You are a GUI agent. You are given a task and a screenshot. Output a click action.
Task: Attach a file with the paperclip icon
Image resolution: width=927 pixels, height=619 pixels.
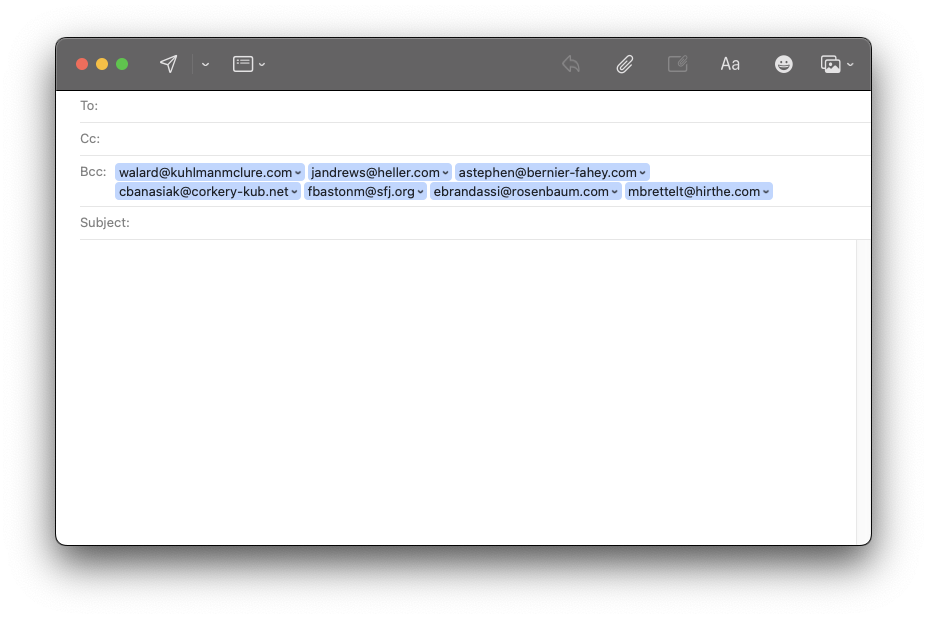625,64
